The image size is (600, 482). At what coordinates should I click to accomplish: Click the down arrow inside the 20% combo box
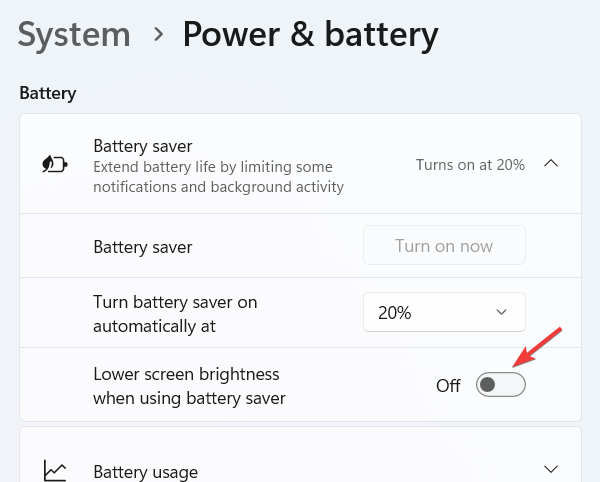(x=502, y=313)
